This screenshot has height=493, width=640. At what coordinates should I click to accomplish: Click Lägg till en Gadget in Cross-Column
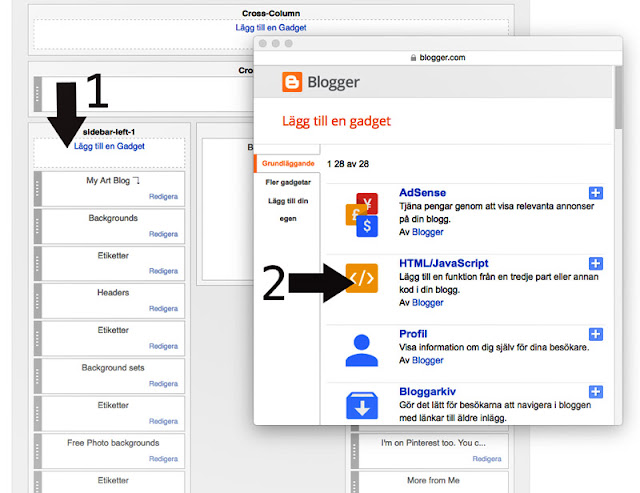[271, 27]
